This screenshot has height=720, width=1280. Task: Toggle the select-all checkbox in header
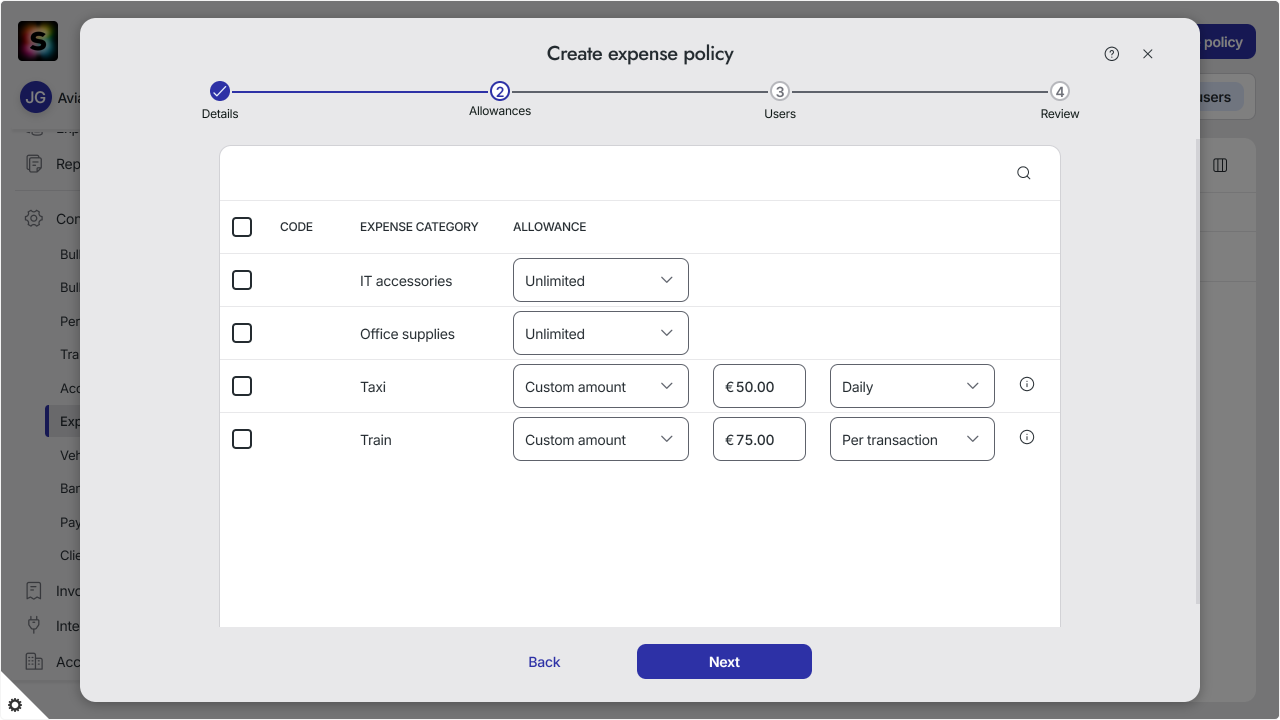coord(242,227)
